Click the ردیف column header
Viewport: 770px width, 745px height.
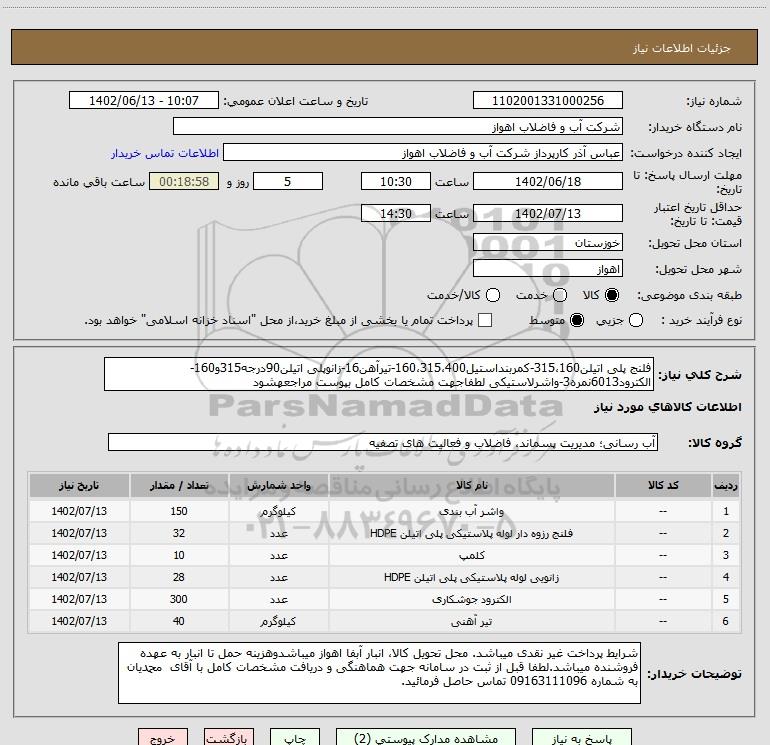point(726,485)
